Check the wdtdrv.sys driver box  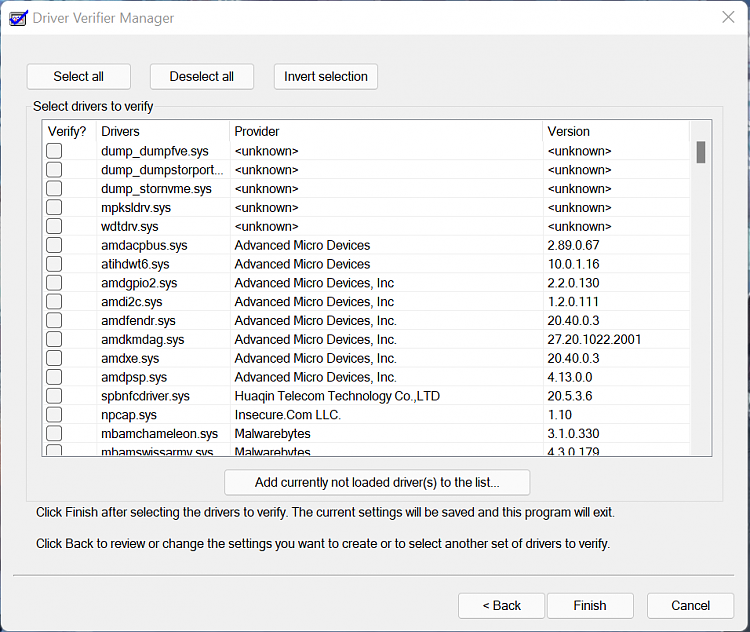point(54,226)
